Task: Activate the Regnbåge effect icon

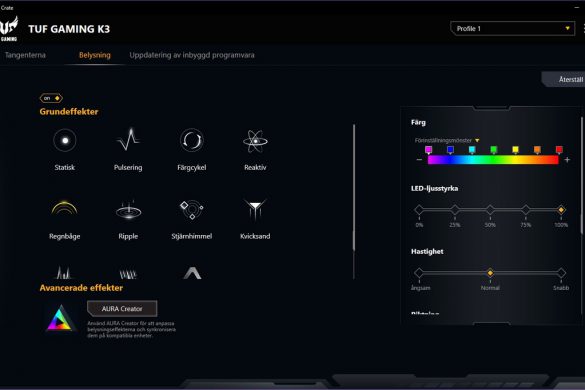Action: pyautogui.click(x=64, y=208)
